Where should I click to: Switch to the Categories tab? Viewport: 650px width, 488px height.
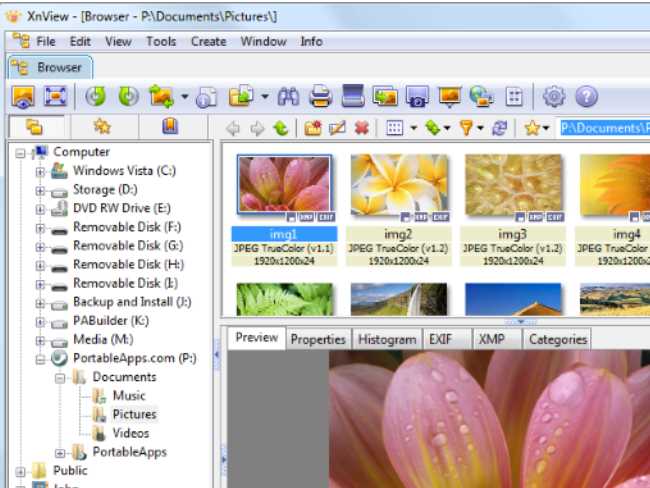(558, 340)
